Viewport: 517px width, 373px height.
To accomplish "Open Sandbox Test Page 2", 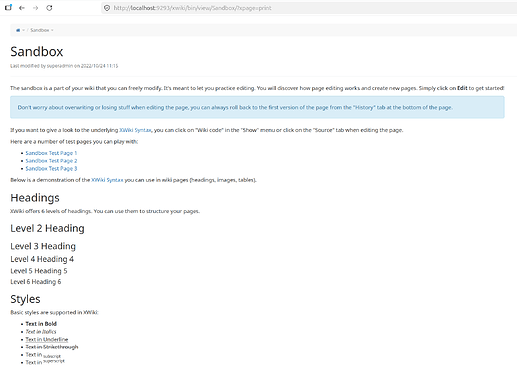I will coord(51,161).
